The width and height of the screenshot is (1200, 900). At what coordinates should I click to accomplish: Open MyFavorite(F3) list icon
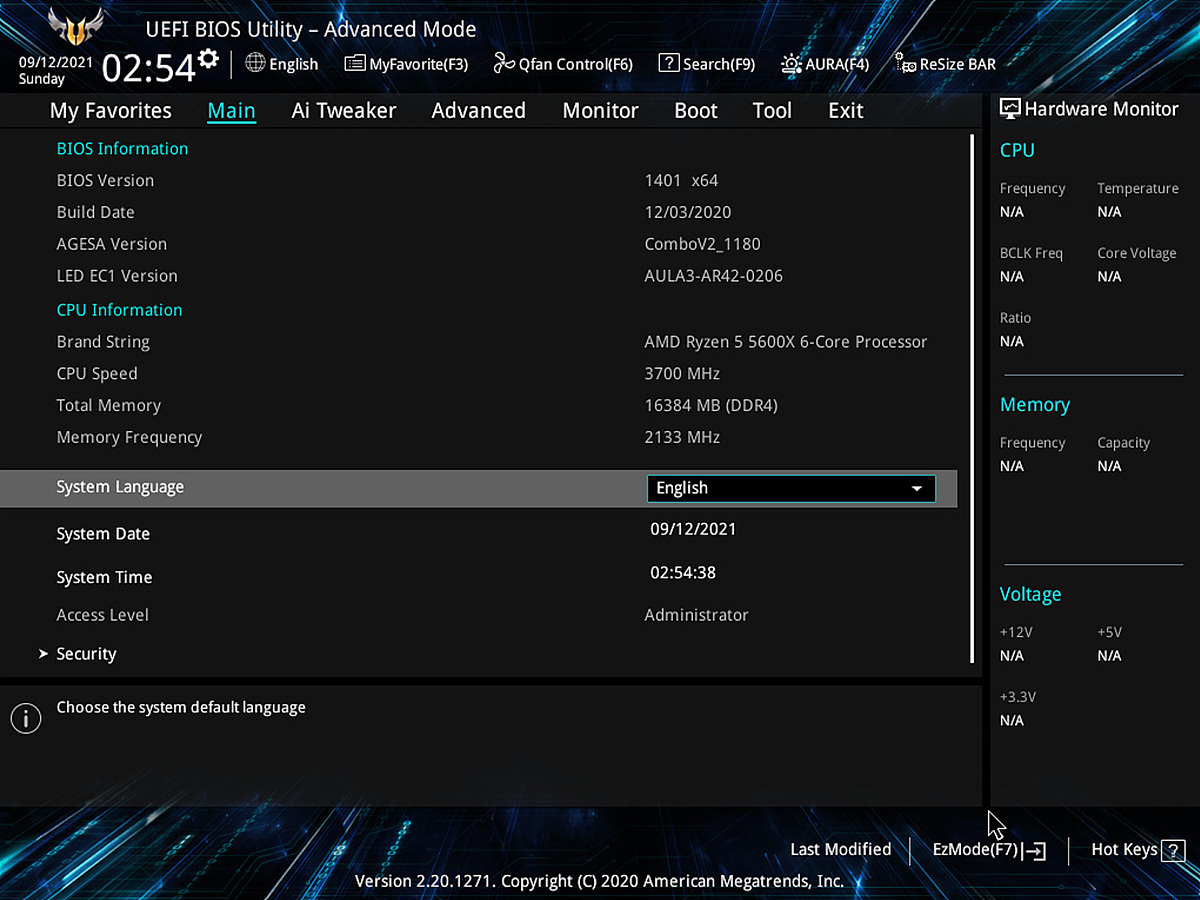point(354,64)
